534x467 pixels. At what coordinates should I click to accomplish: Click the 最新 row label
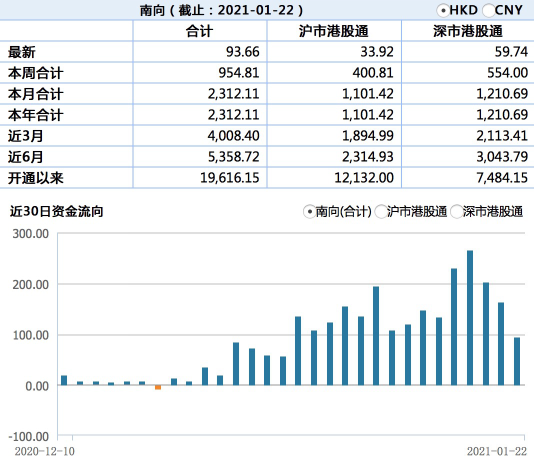coord(22,52)
